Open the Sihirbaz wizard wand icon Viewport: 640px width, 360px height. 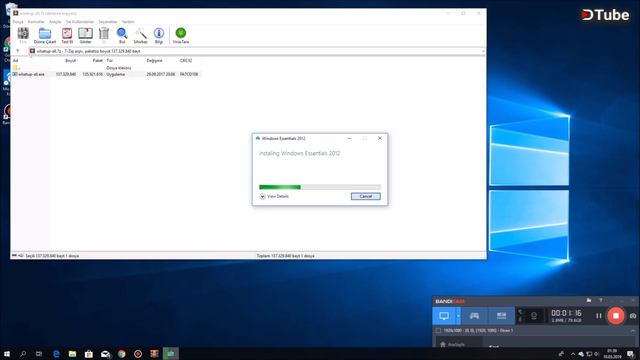[140, 36]
